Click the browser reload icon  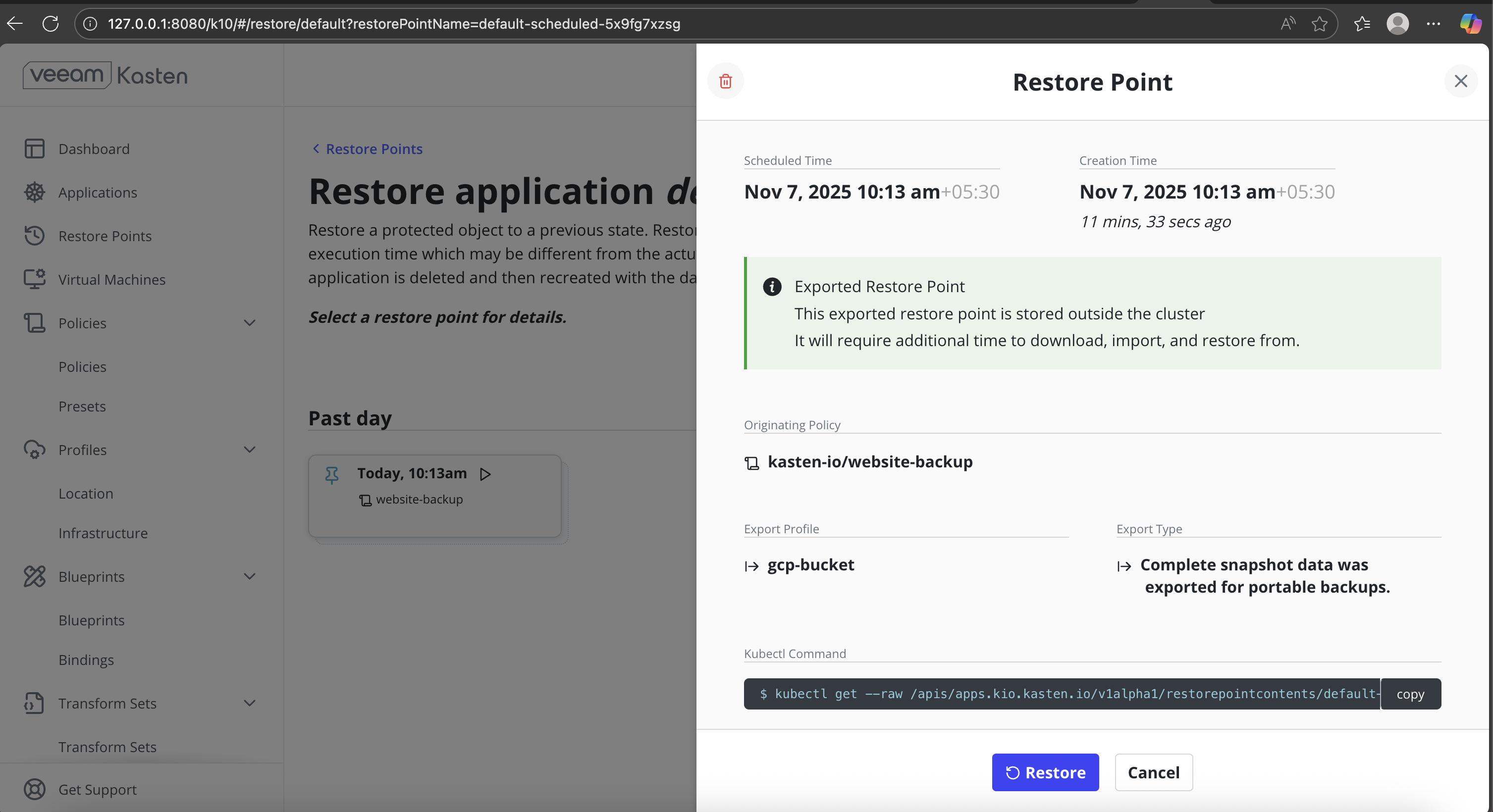[x=51, y=24]
